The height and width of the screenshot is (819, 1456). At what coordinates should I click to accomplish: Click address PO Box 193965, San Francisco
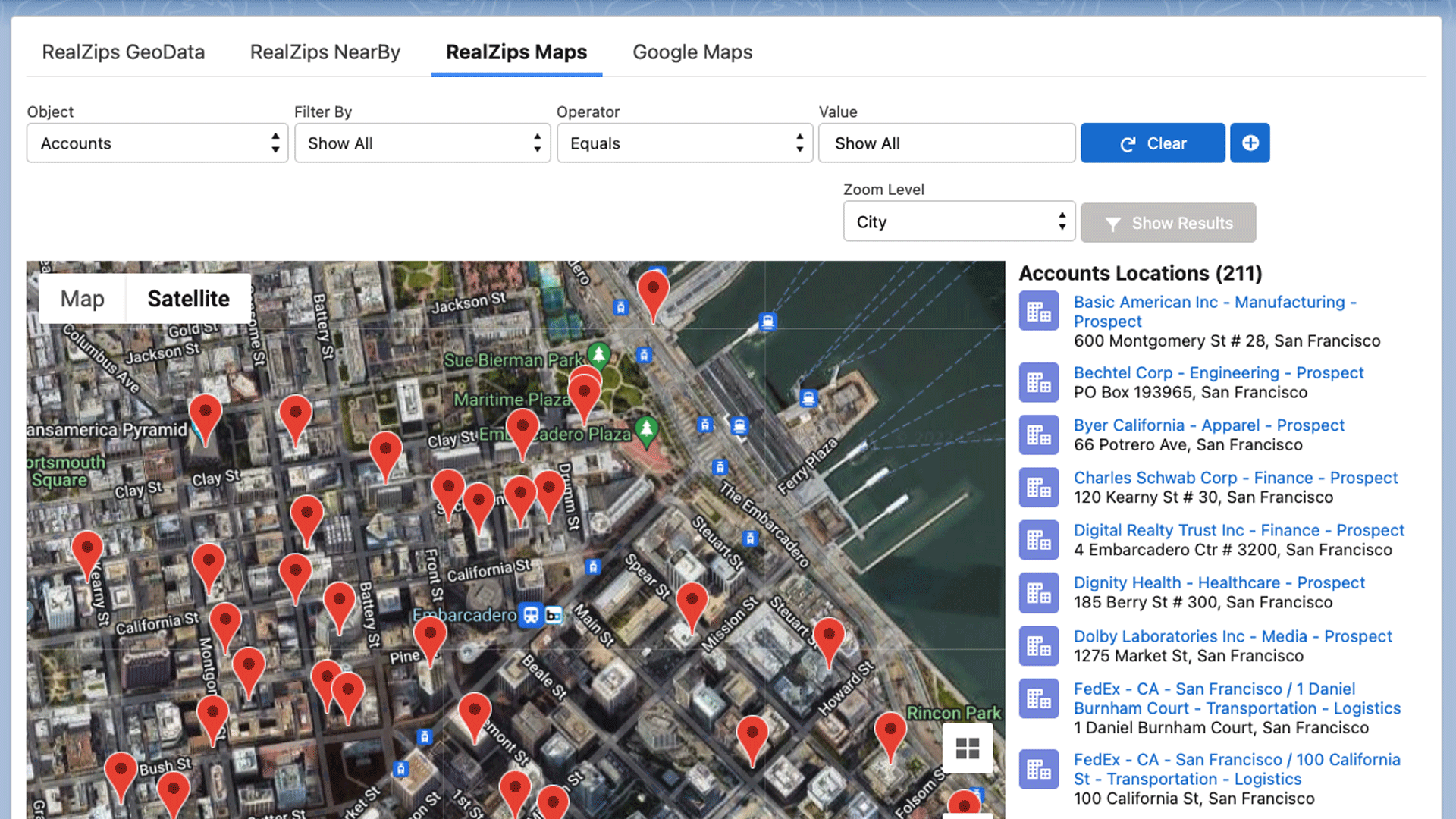(1190, 393)
